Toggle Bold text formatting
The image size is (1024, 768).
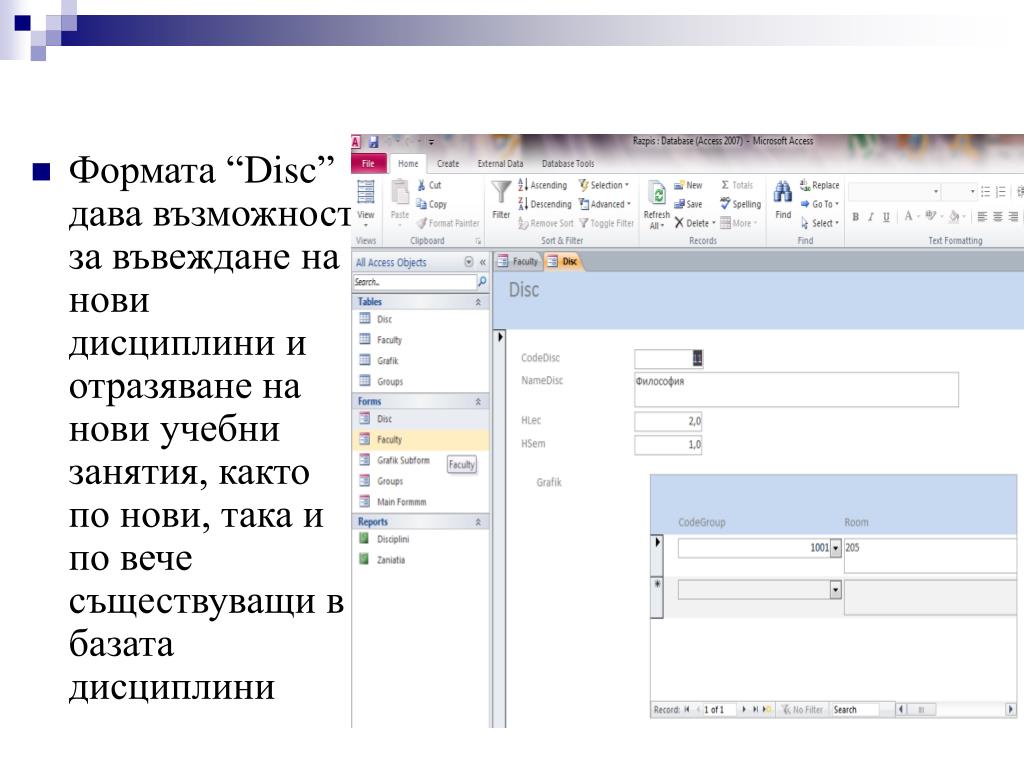pyautogui.click(x=855, y=216)
